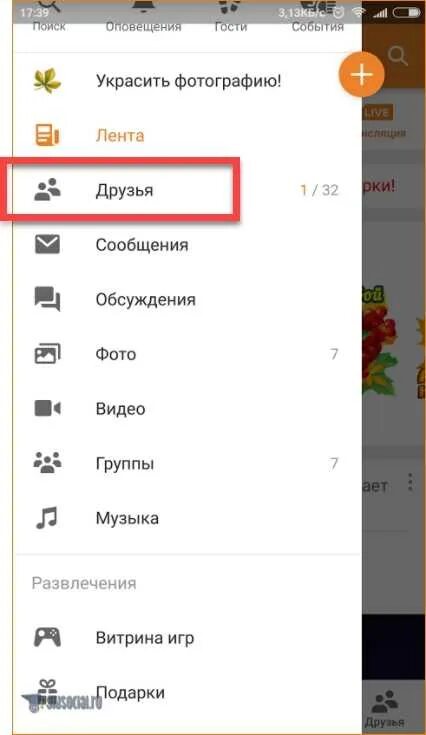This screenshot has width=426, height=735.
Task: Select Украсить фотографию! menu entry
Action: (x=187, y=81)
